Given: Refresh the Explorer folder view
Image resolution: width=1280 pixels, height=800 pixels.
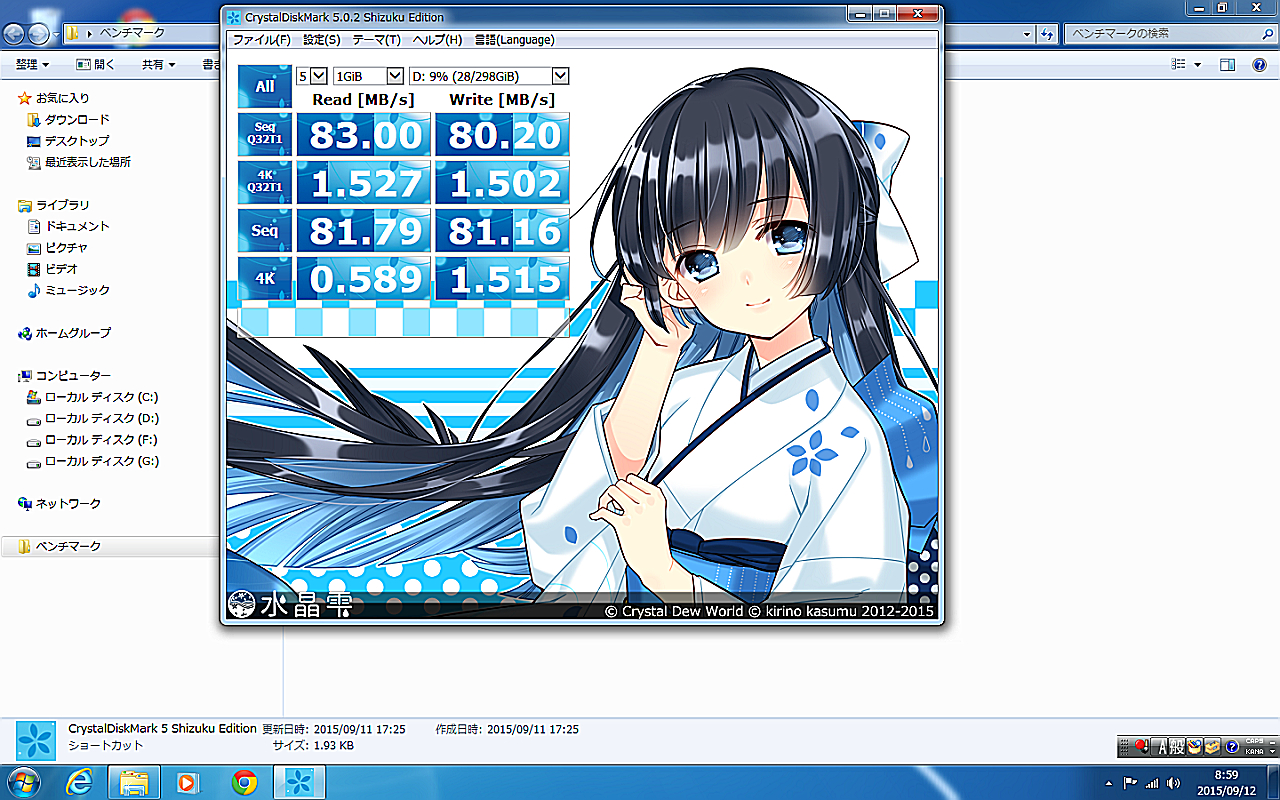Looking at the screenshot, I should (x=1047, y=33).
